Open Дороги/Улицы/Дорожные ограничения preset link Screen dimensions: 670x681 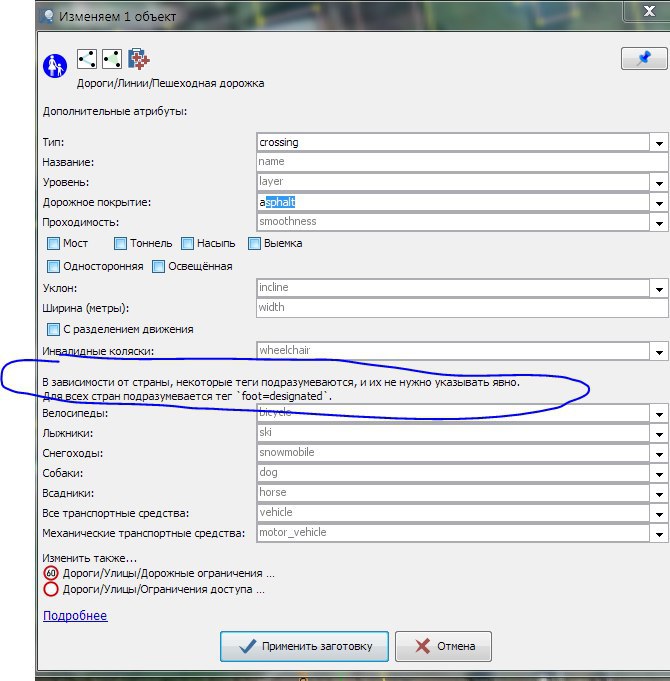point(168,573)
